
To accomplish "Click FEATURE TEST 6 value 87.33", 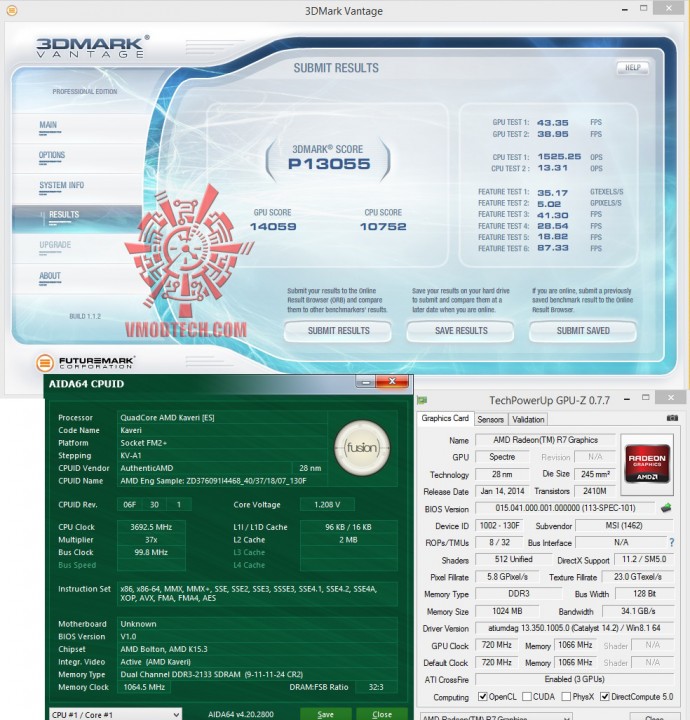I will (553, 248).
